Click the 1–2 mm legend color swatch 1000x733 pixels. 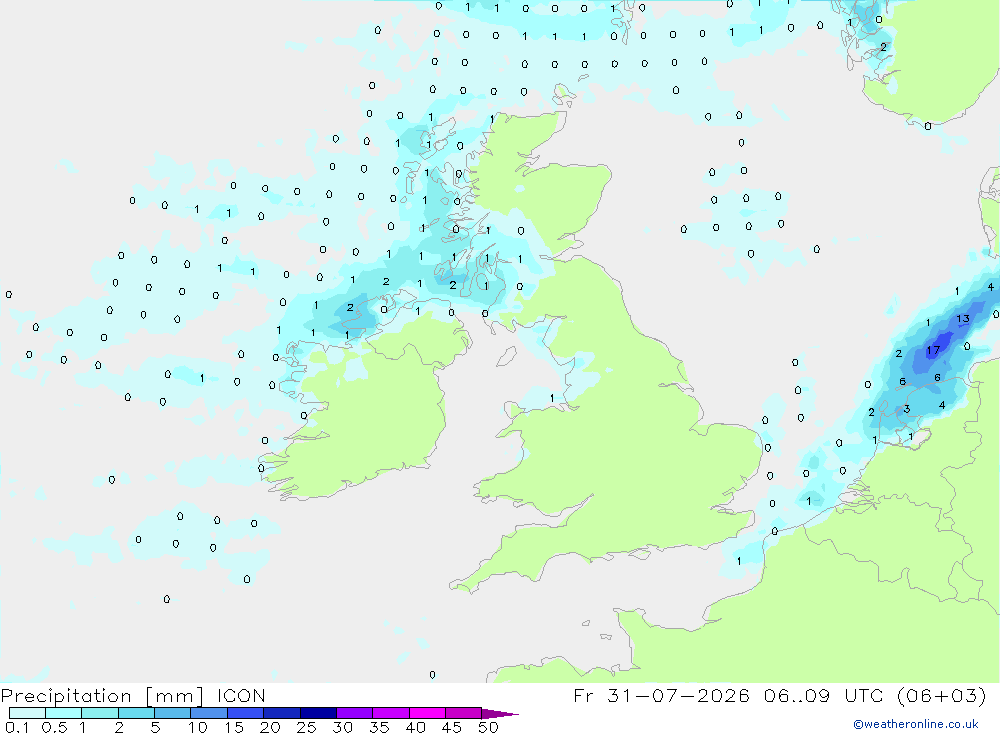click(x=100, y=713)
